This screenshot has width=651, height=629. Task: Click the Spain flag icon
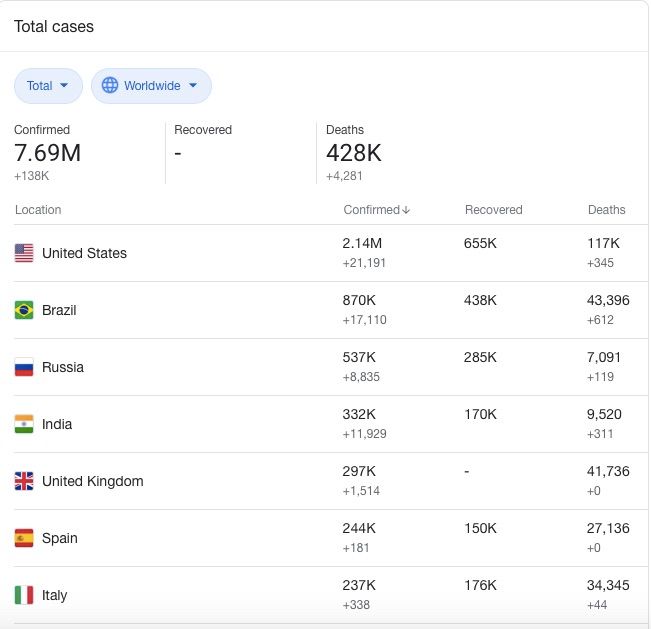[x=24, y=538]
